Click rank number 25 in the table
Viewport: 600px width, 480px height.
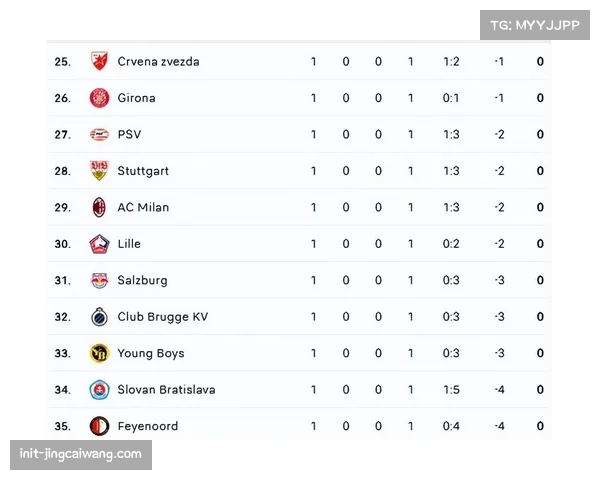(62, 61)
